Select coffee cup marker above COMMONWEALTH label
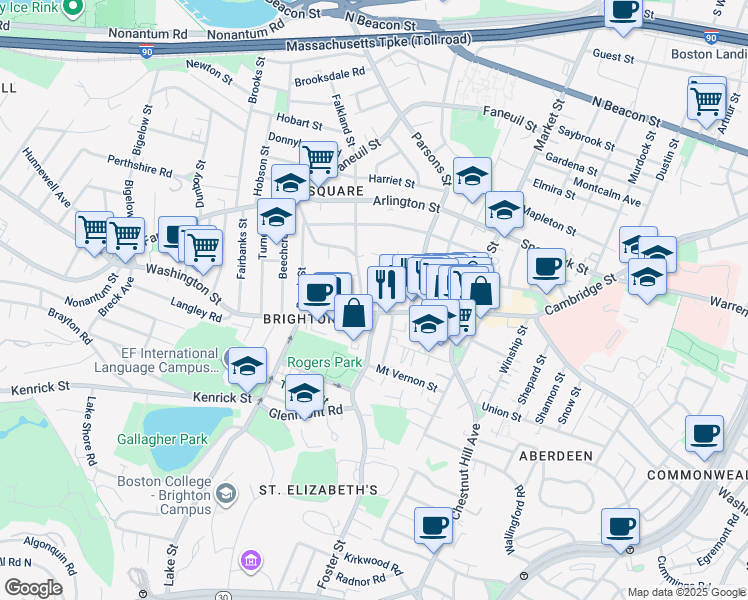This screenshot has width=748, height=600. pos(704,435)
